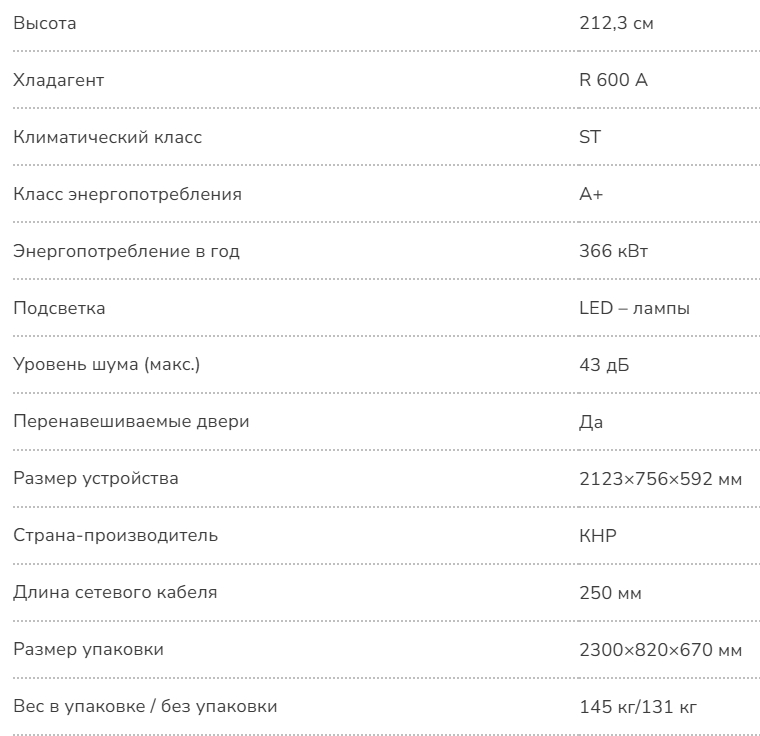Select the "Класс энергопотребления" label
Viewport: 760px width, 736px height.
point(127,194)
